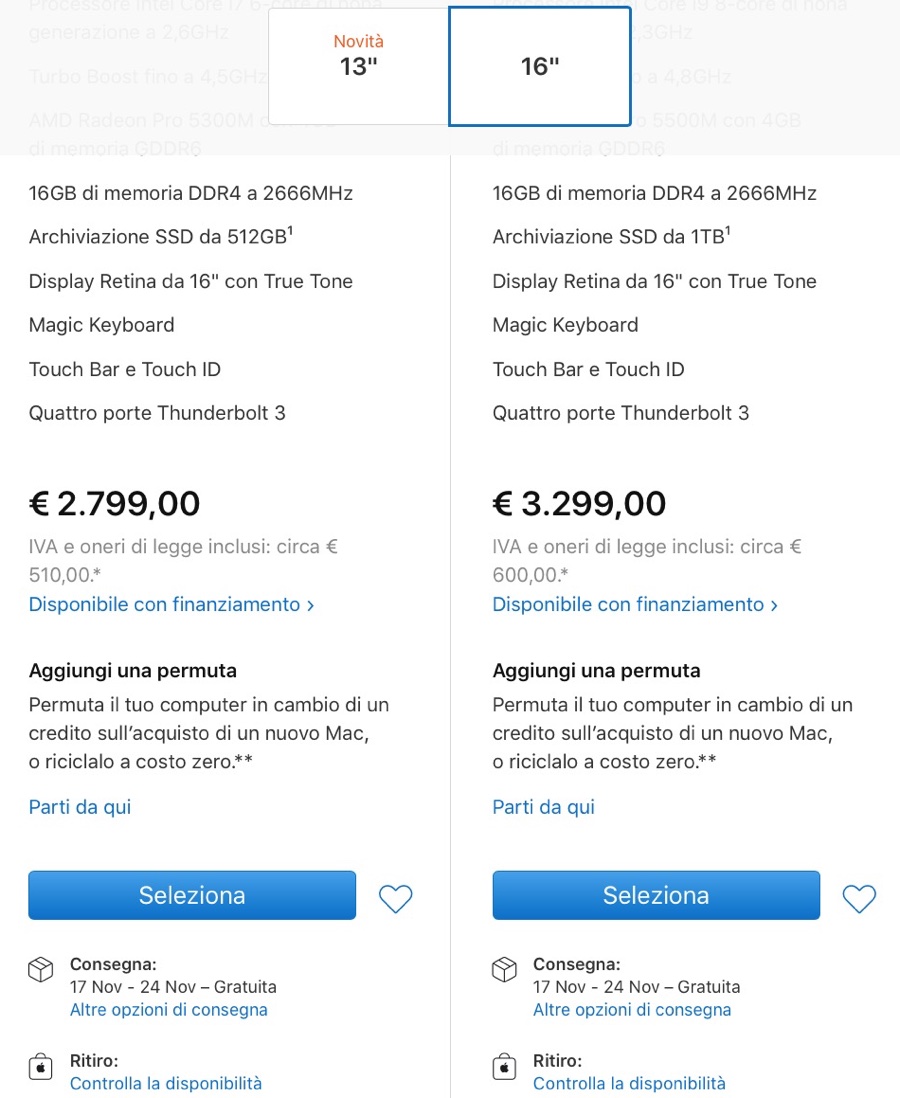Open Altre opzioni di consegna, left column

coord(169,1010)
